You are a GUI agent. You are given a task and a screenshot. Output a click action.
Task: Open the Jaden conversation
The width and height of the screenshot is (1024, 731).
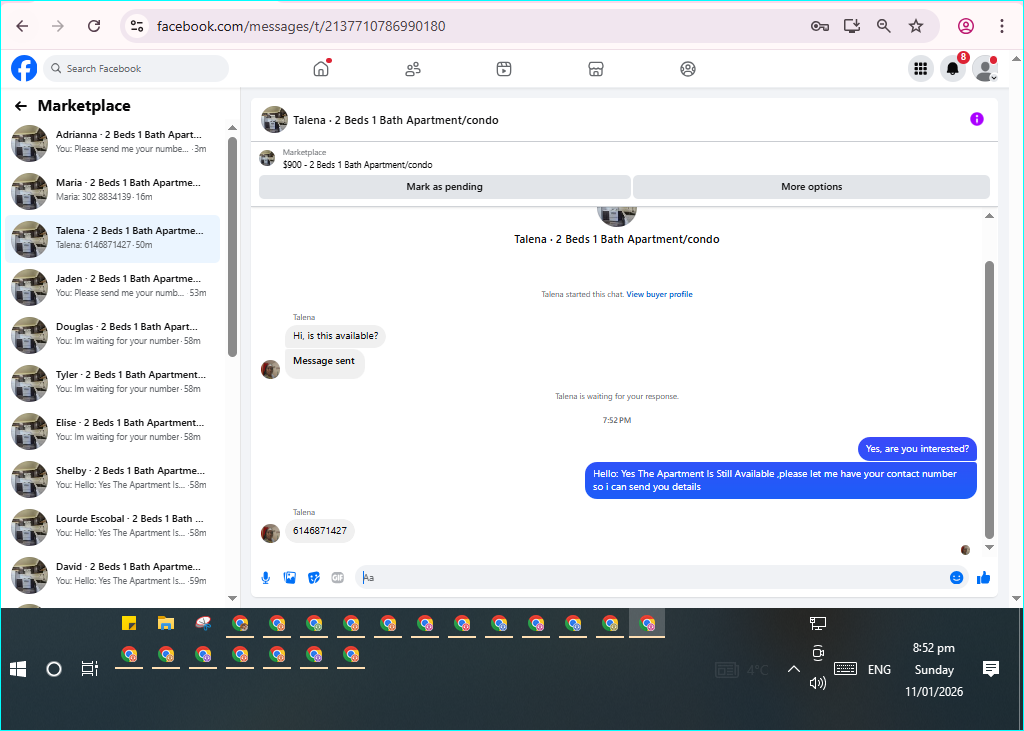[x=112, y=286]
